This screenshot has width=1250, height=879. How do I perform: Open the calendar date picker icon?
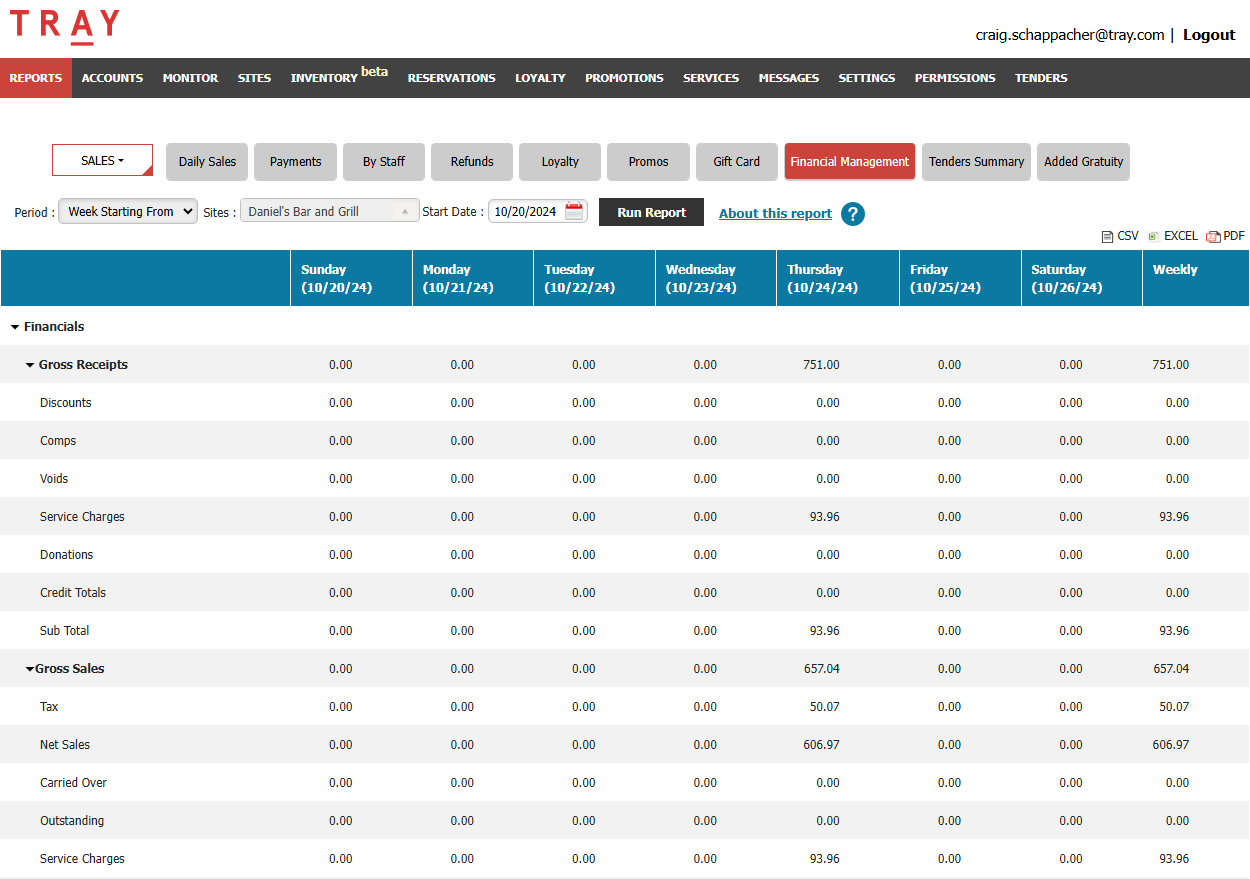(x=574, y=212)
